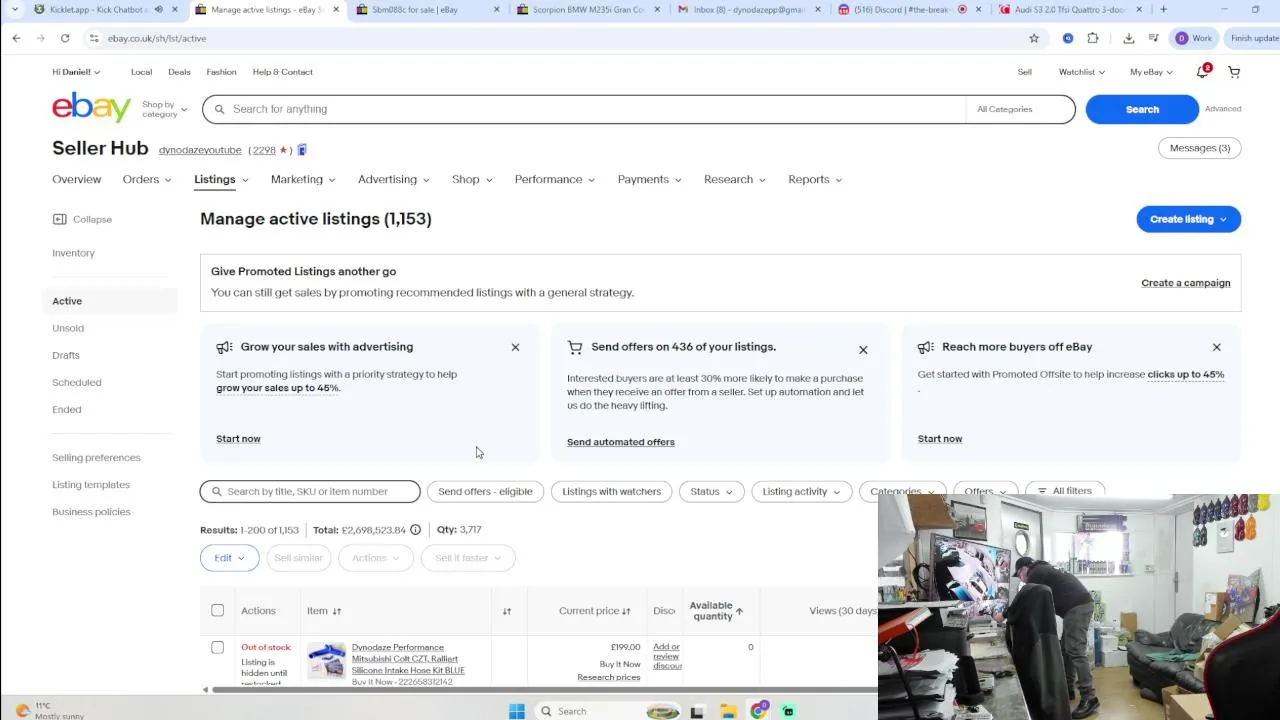Expand the My eBay menu
This screenshot has width=1280, height=720.
click(1151, 72)
